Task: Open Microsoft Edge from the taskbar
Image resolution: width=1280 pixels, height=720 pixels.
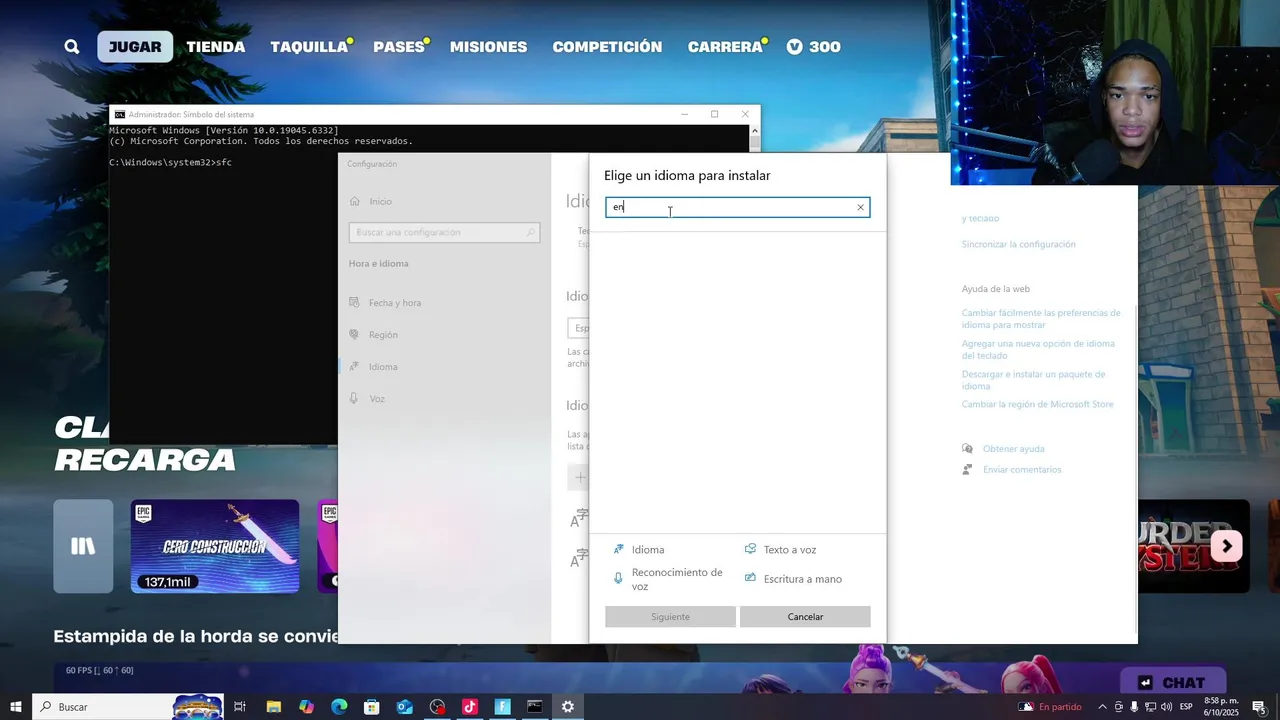Action: tap(339, 707)
